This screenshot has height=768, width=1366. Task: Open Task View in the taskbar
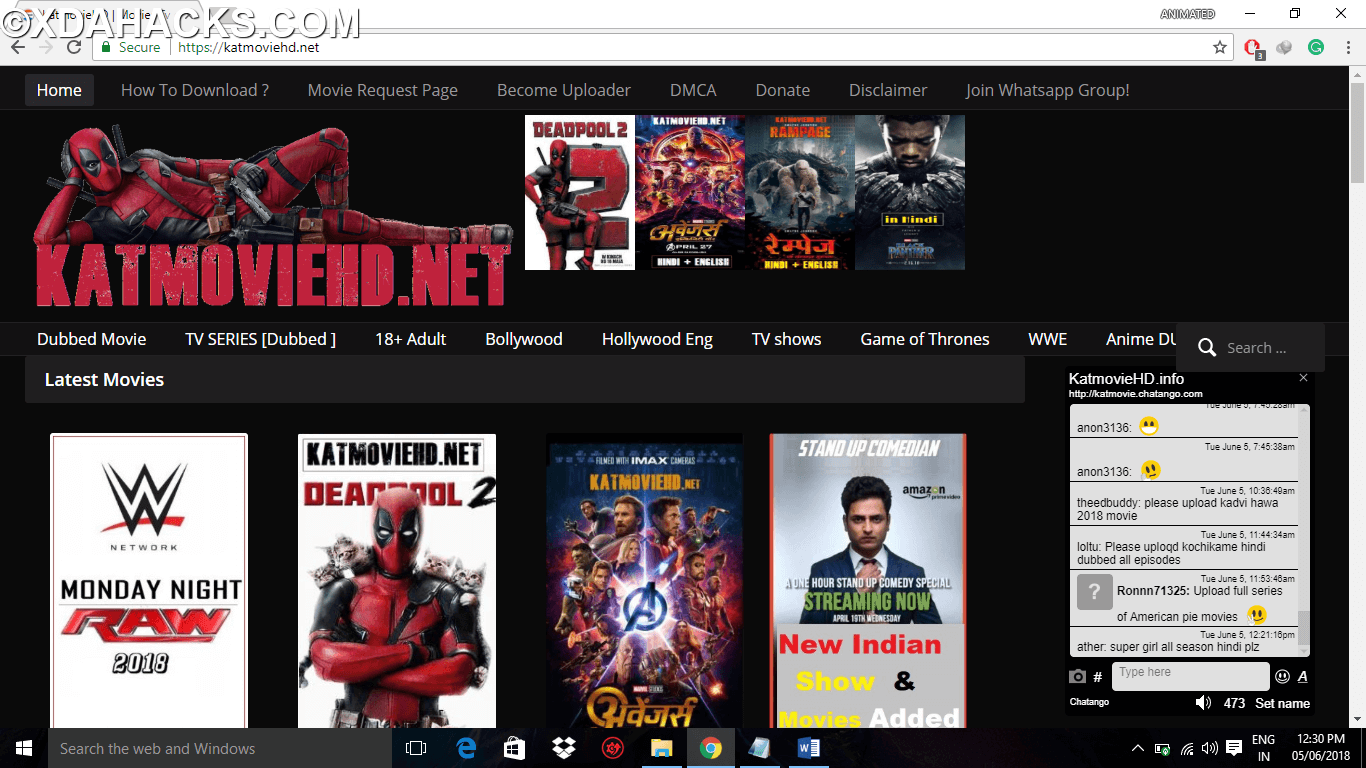(x=416, y=748)
